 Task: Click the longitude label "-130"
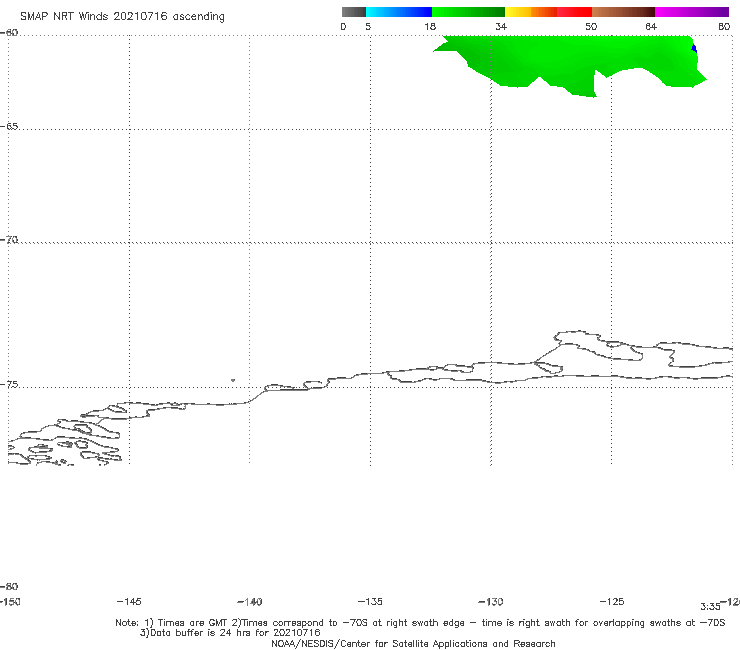[x=491, y=602]
